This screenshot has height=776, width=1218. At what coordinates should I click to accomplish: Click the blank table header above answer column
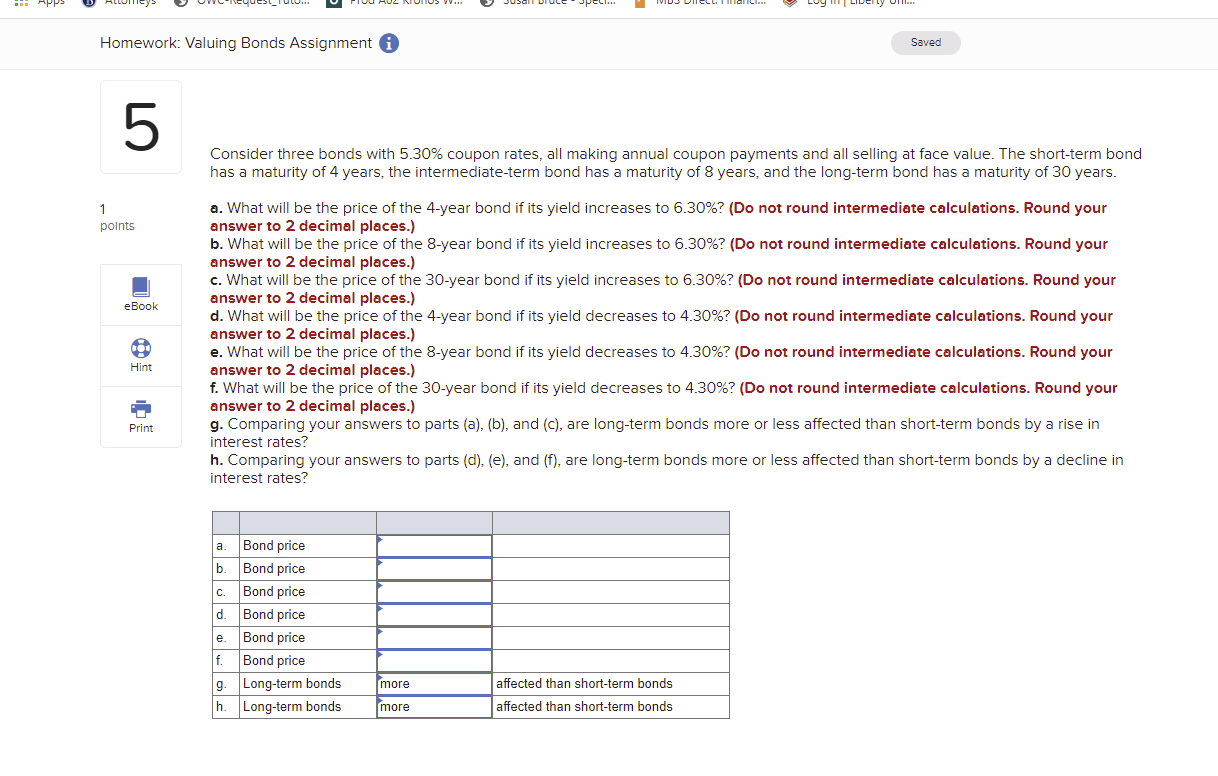pos(434,521)
